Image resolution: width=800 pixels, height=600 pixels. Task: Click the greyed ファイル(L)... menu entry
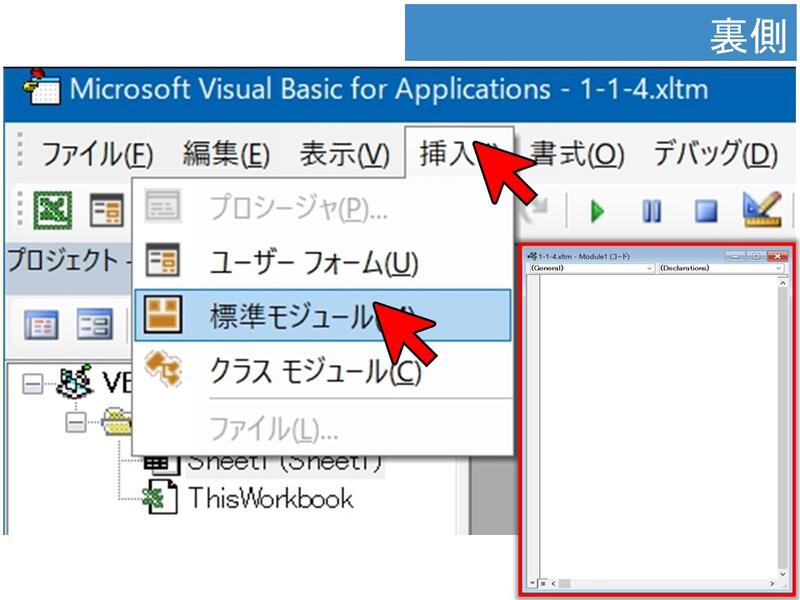click(x=322, y=429)
